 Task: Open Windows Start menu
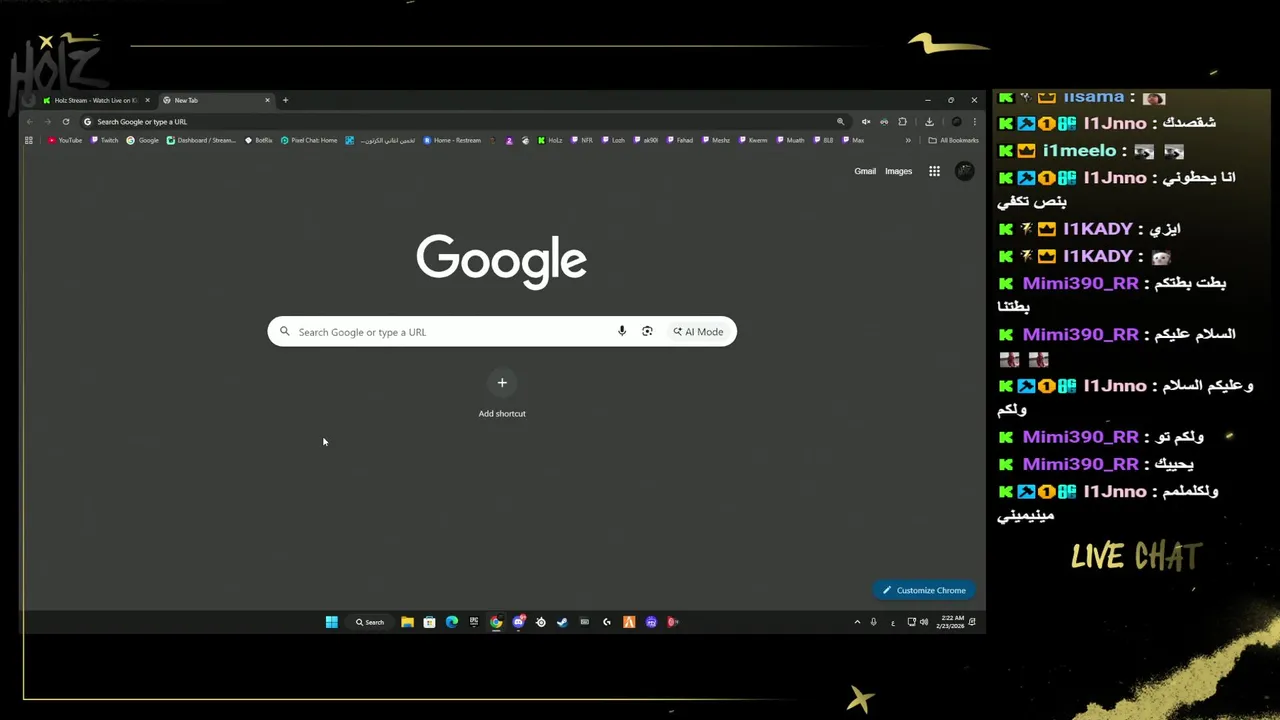pos(331,622)
